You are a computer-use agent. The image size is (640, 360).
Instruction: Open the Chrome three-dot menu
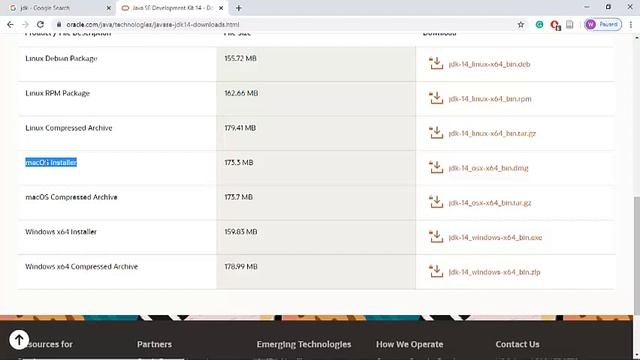click(631, 24)
